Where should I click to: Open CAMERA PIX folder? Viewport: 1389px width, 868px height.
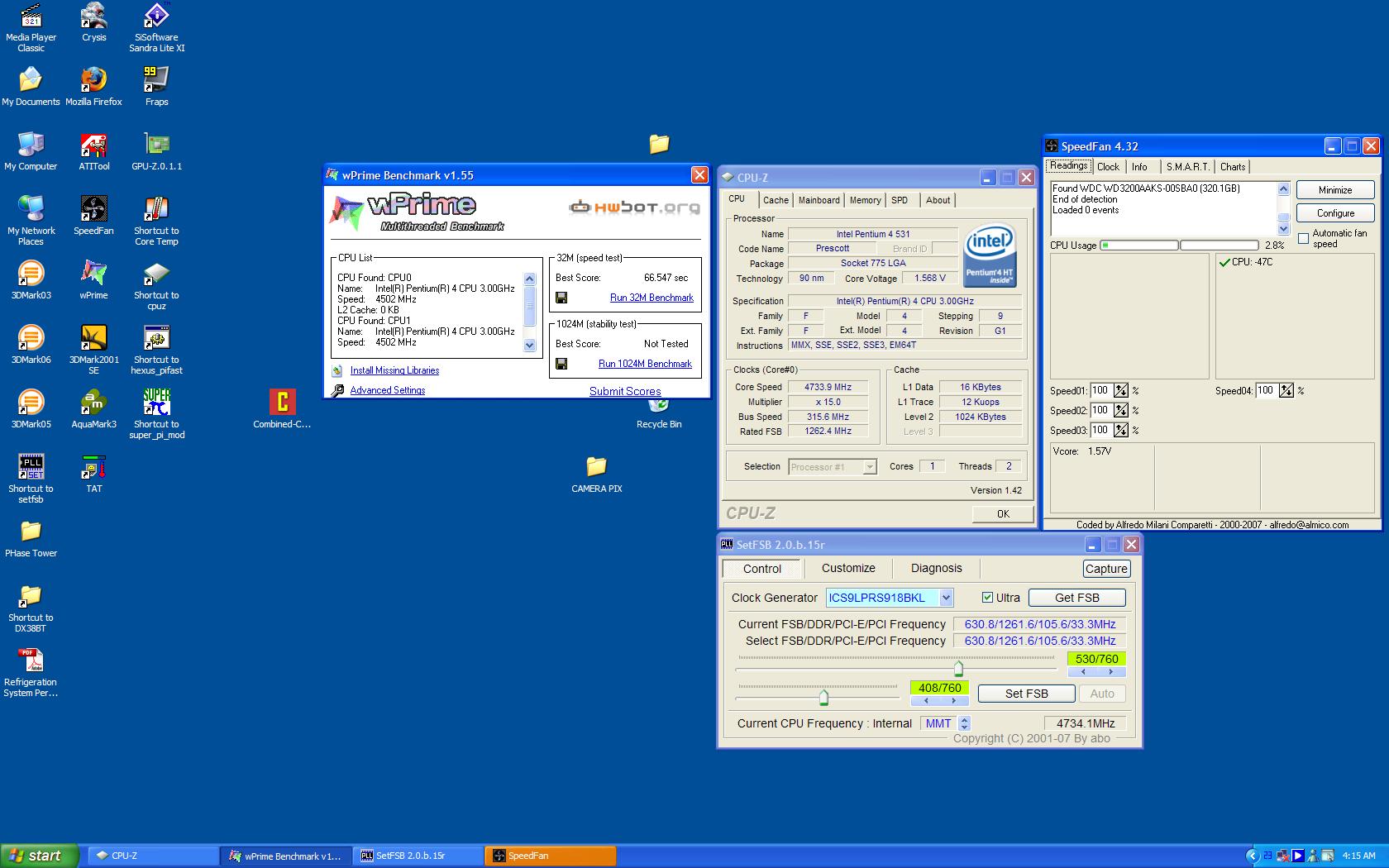coord(596,474)
